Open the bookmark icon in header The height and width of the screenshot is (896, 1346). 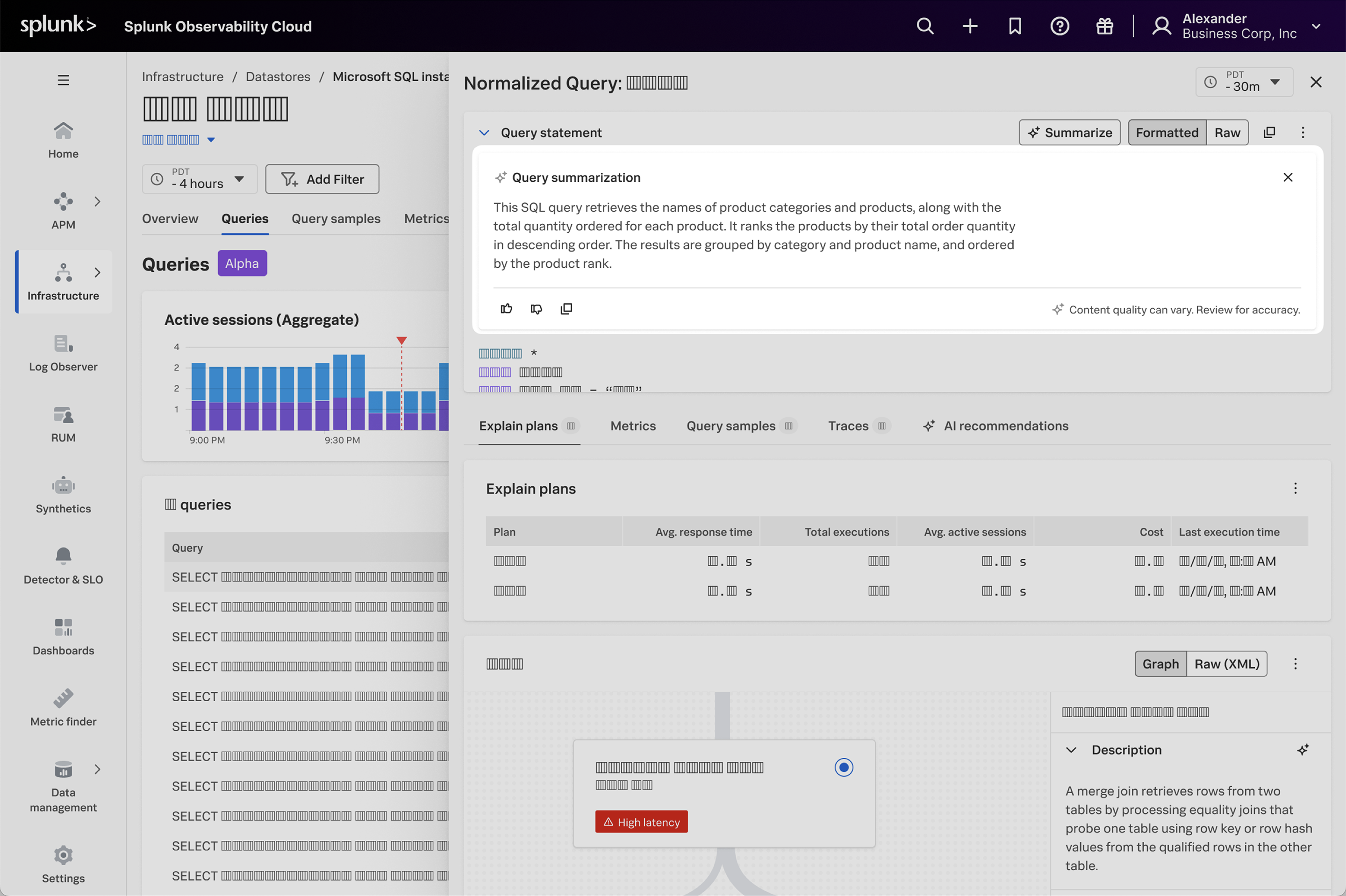coord(1015,26)
